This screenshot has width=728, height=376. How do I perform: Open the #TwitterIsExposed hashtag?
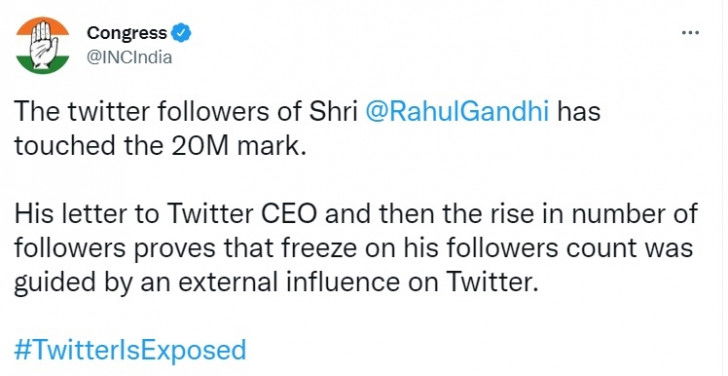pyautogui.click(x=130, y=350)
